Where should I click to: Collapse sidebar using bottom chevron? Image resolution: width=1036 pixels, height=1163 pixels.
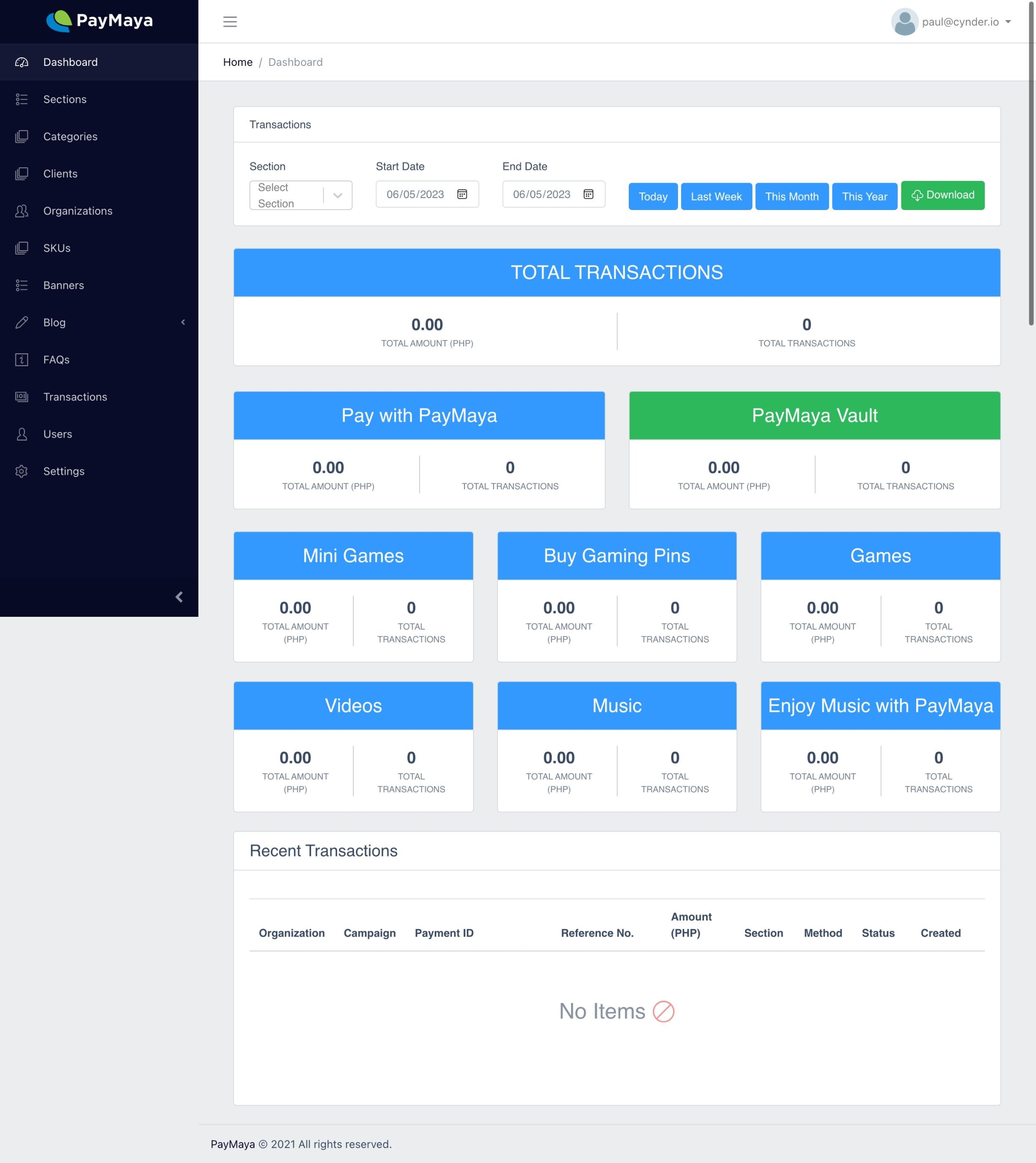coord(179,597)
